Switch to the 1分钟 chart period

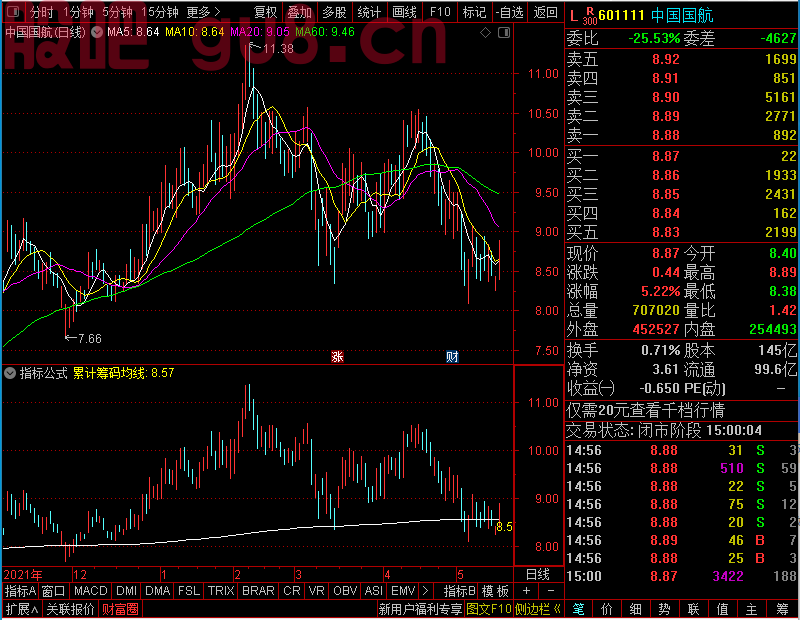click(x=78, y=12)
